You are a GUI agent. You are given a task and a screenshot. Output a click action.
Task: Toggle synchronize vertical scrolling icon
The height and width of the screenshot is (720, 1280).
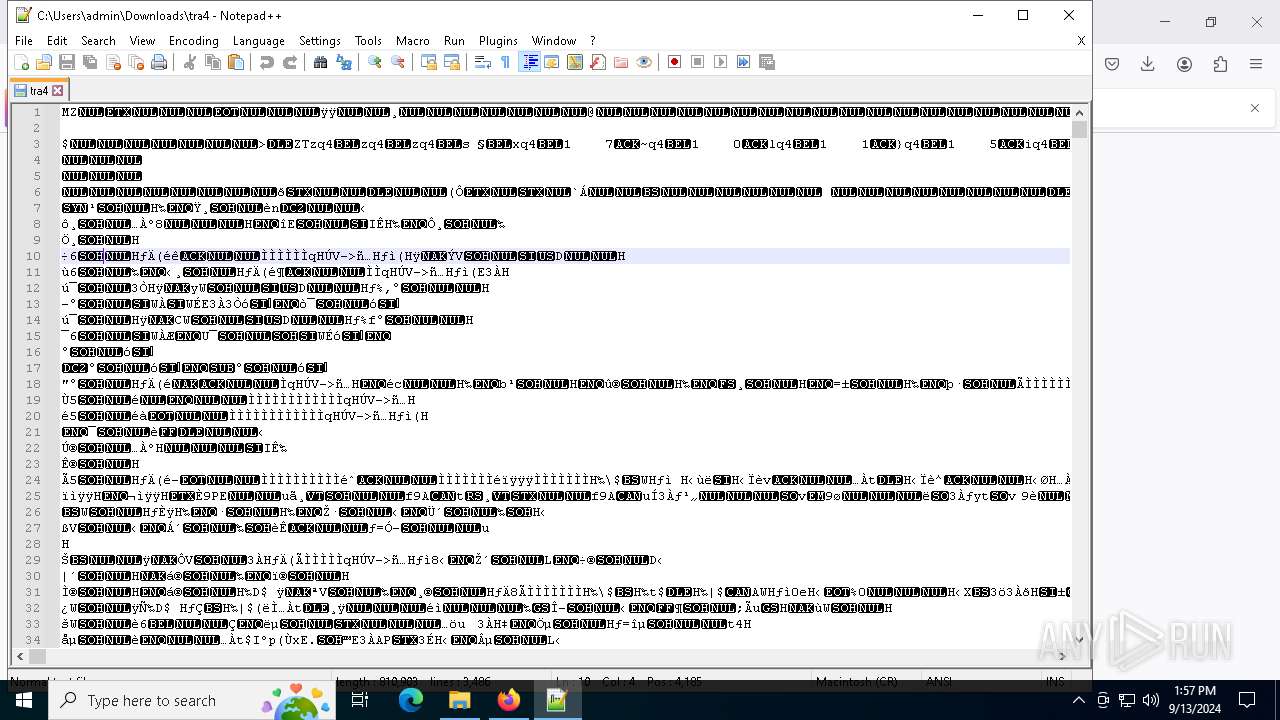[x=429, y=62]
